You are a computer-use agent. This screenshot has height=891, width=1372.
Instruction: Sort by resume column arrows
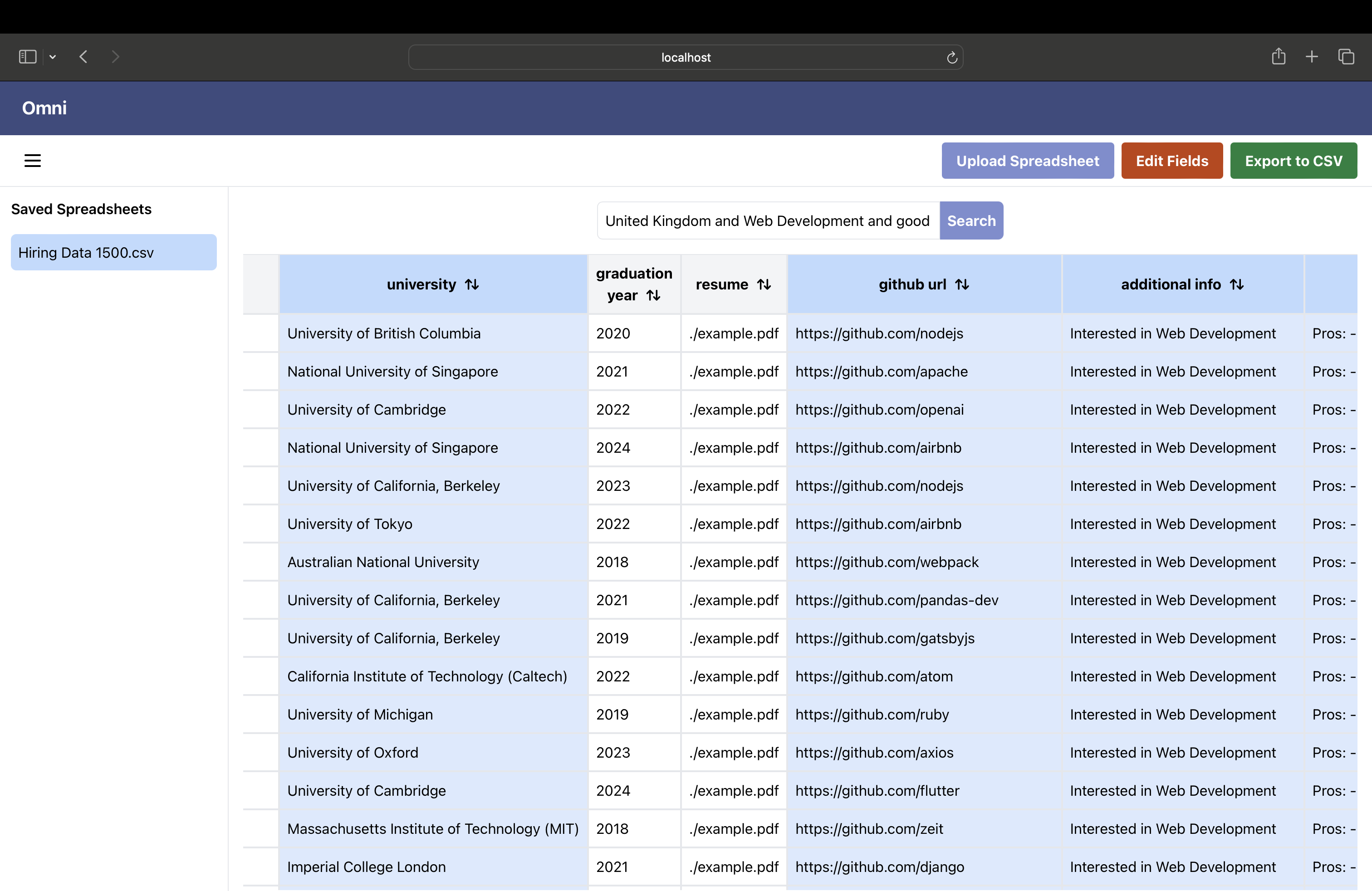(x=763, y=284)
